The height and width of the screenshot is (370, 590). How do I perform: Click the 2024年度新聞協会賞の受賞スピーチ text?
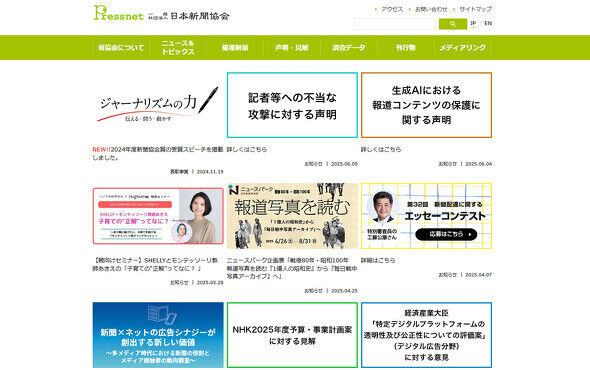click(x=158, y=154)
